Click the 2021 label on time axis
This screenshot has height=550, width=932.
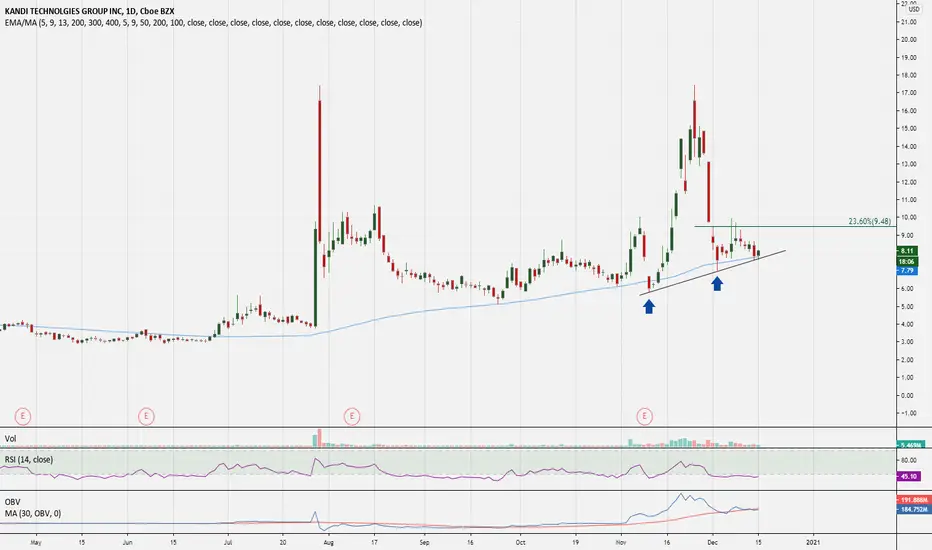tap(813, 542)
